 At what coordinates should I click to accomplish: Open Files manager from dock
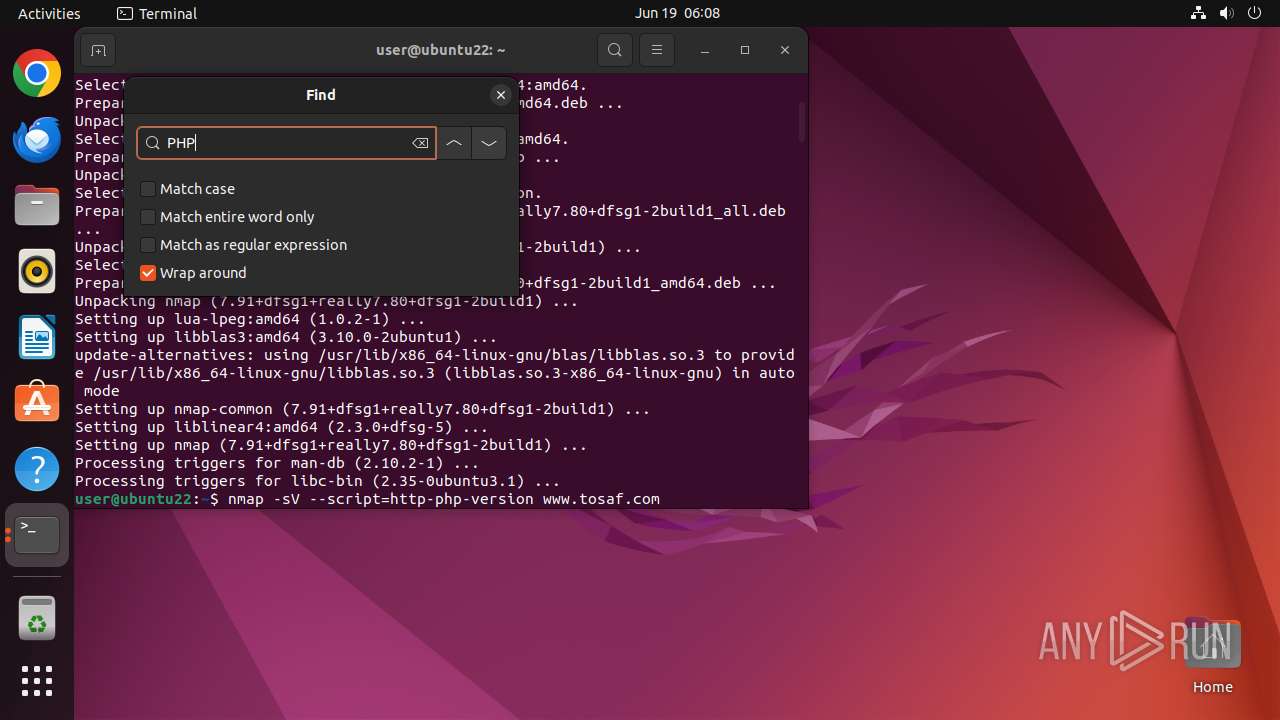tap(37, 205)
